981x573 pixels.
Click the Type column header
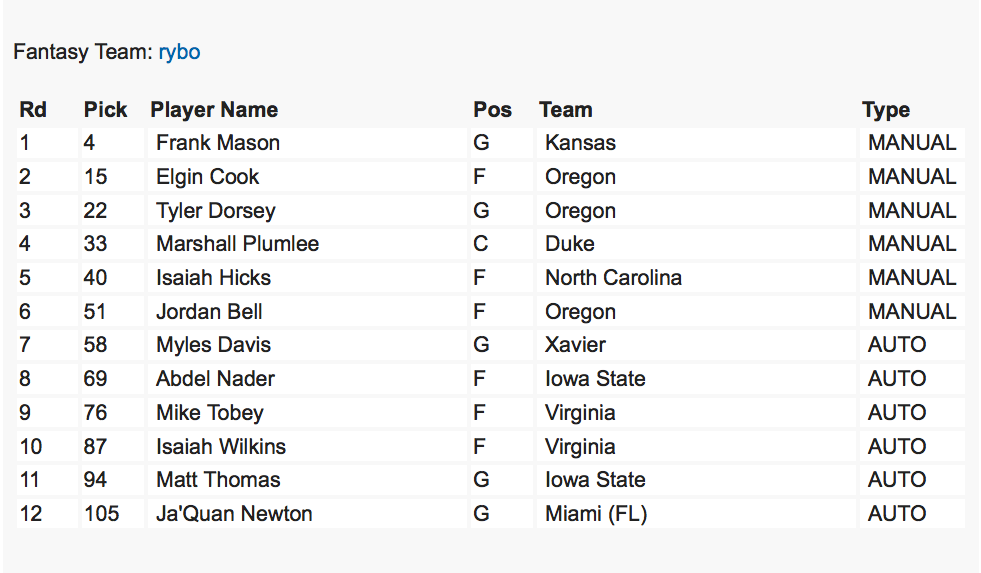coord(886,110)
